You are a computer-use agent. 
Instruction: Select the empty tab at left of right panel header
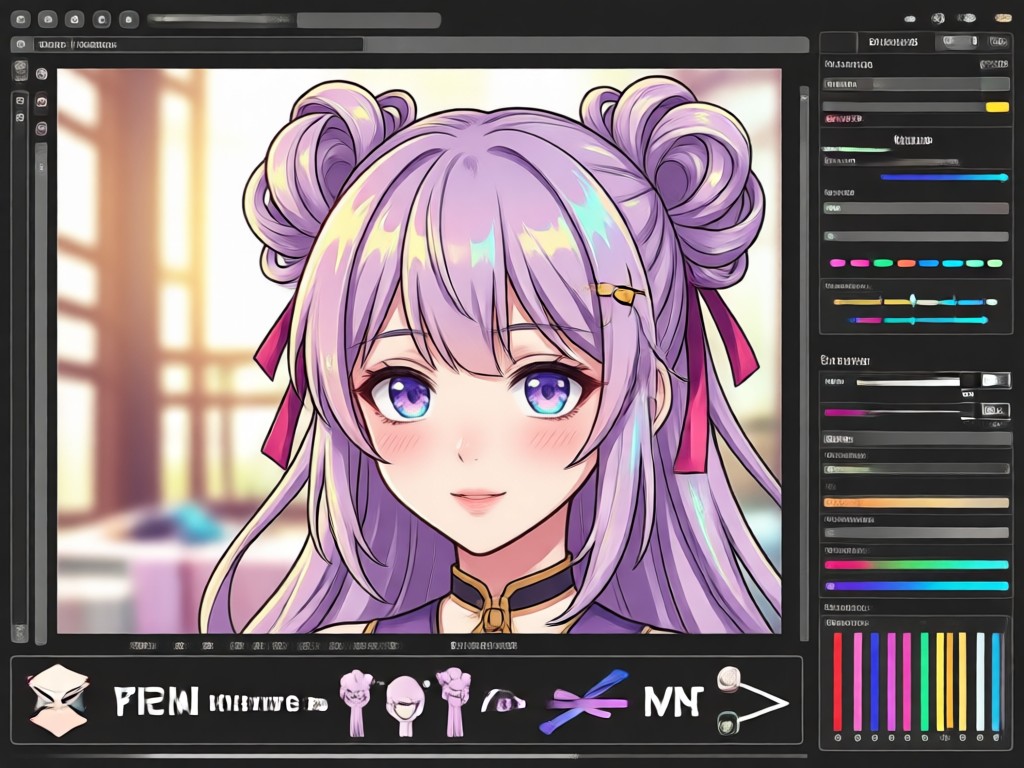[x=838, y=42]
